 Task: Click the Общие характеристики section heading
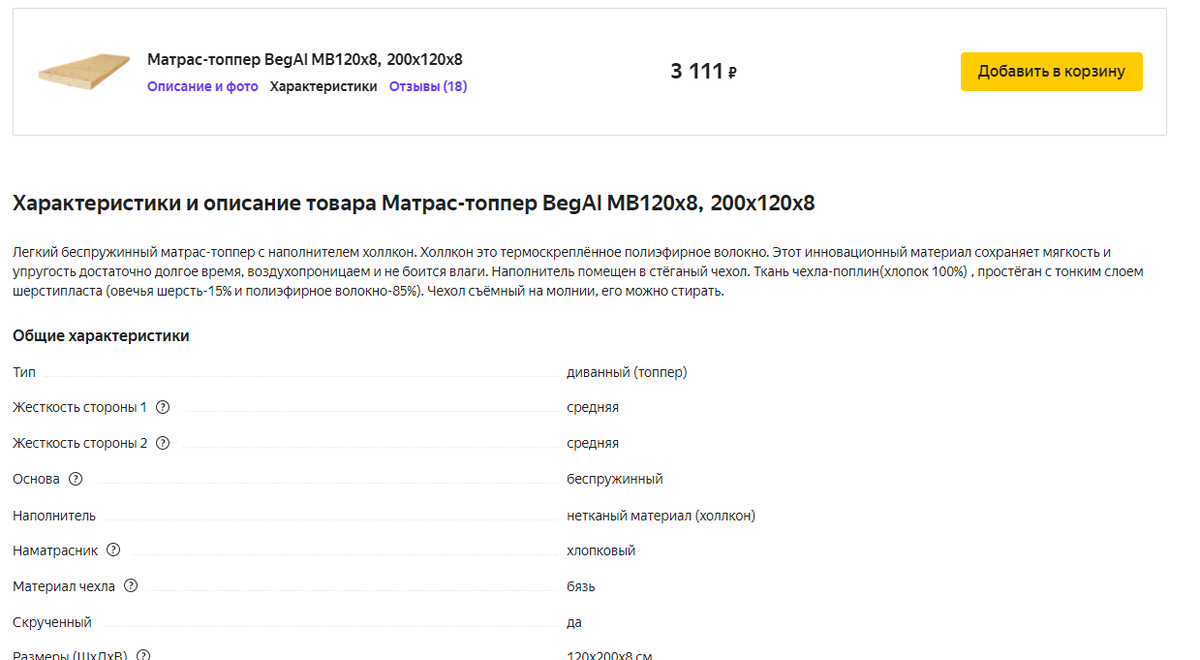coord(101,336)
